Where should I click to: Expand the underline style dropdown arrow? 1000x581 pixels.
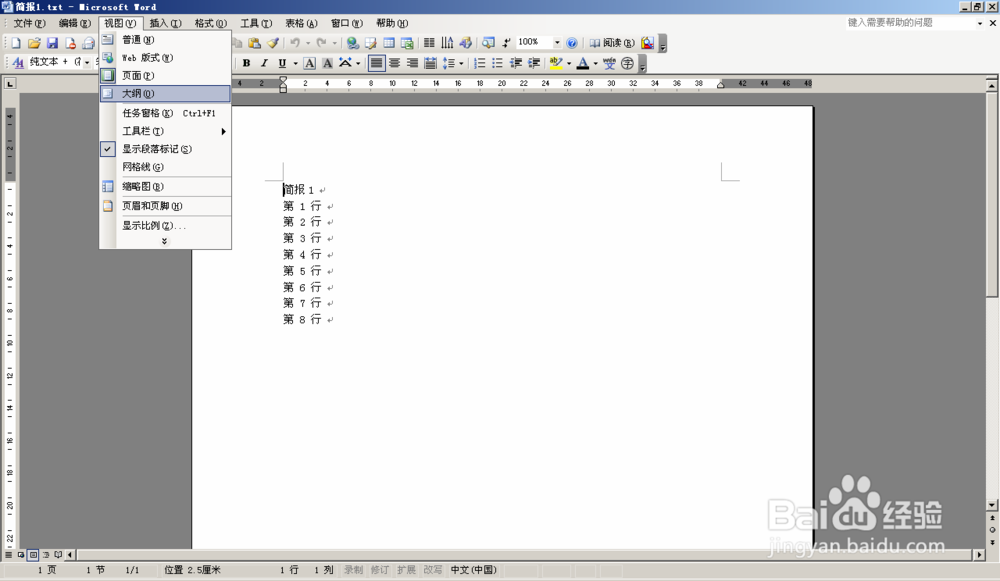(x=295, y=63)
